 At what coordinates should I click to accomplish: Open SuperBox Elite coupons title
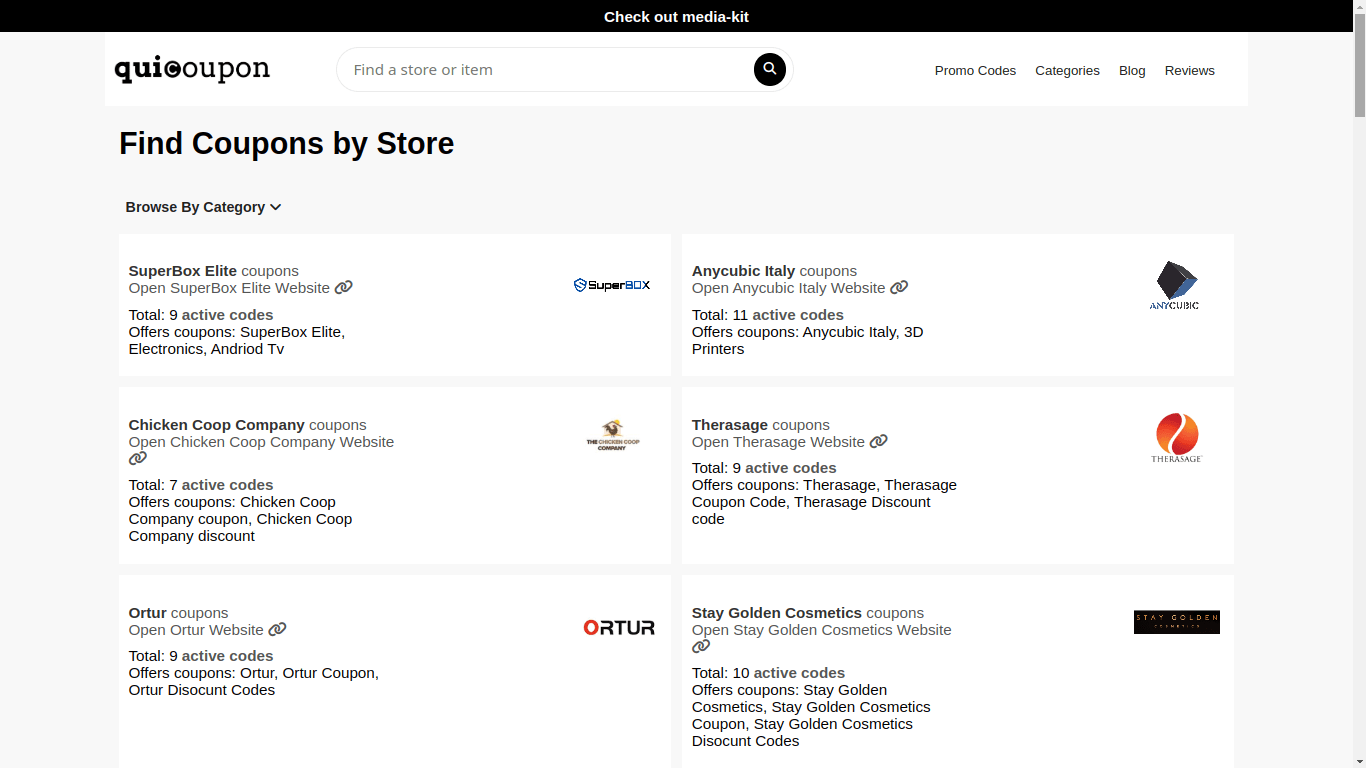click(x=214, y=271)
